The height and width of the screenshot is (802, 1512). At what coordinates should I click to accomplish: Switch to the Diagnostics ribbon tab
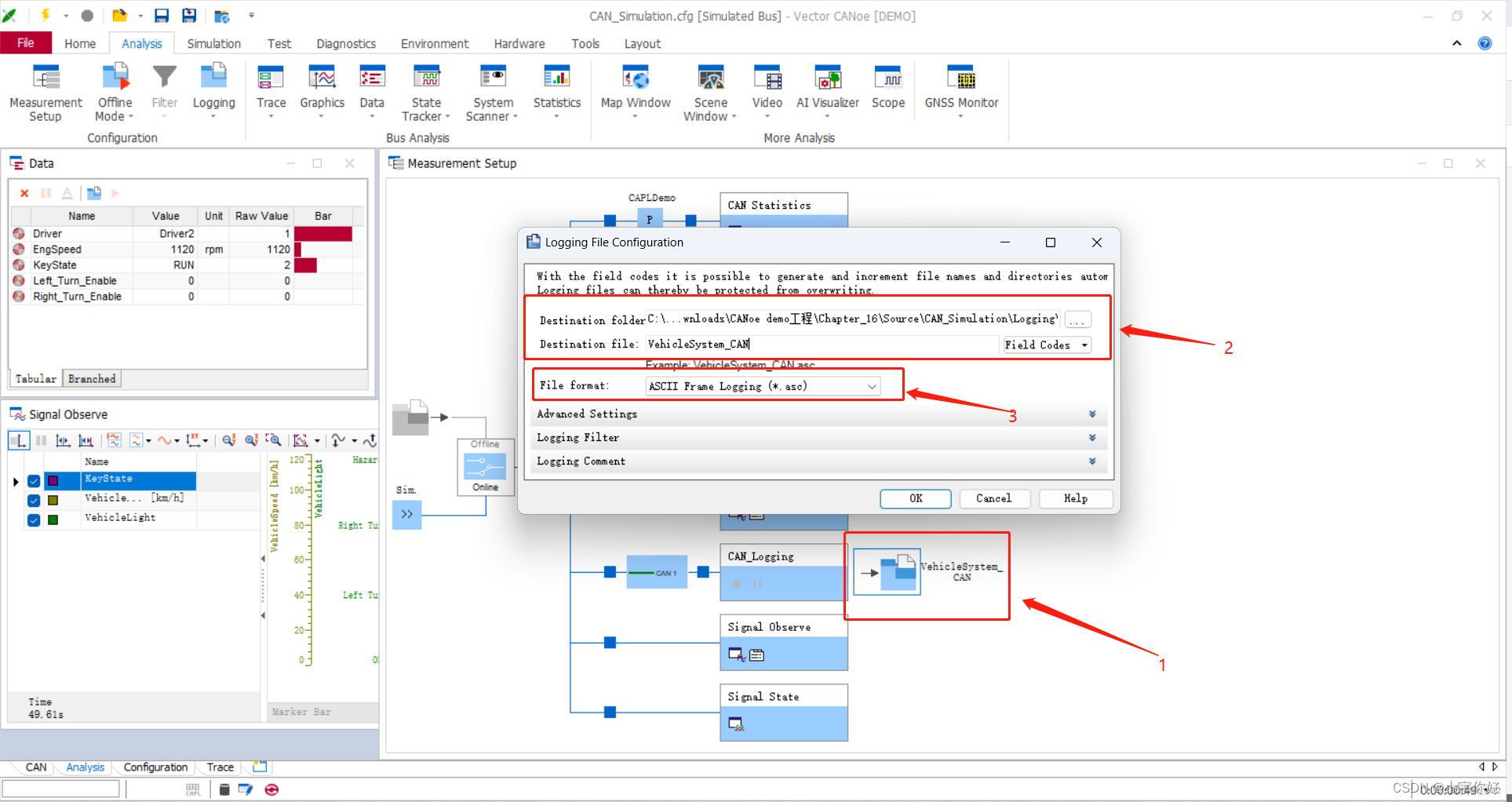point(346,44)
